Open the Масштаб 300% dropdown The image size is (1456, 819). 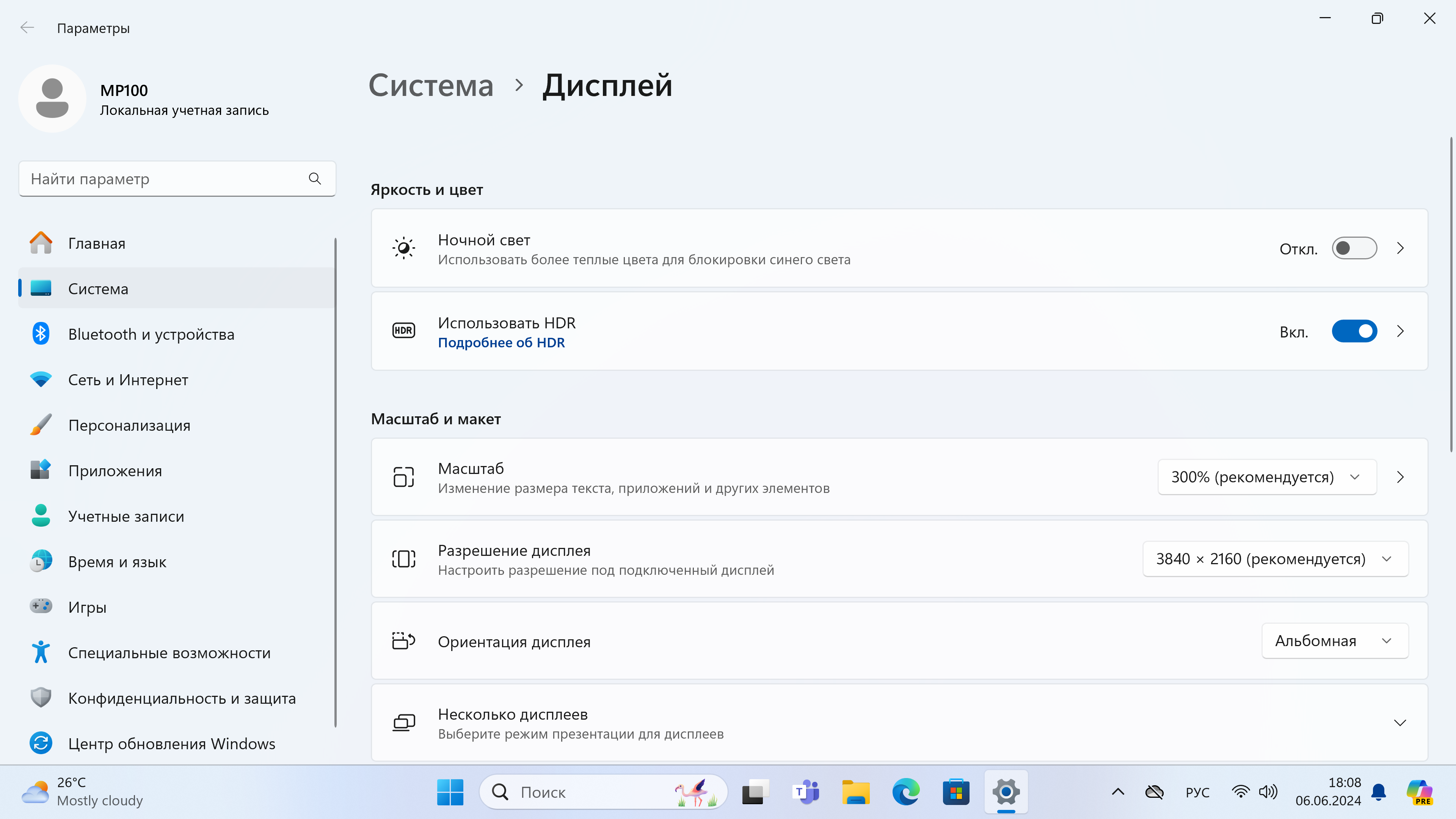pyautogui.click(x=1267, y=477)
